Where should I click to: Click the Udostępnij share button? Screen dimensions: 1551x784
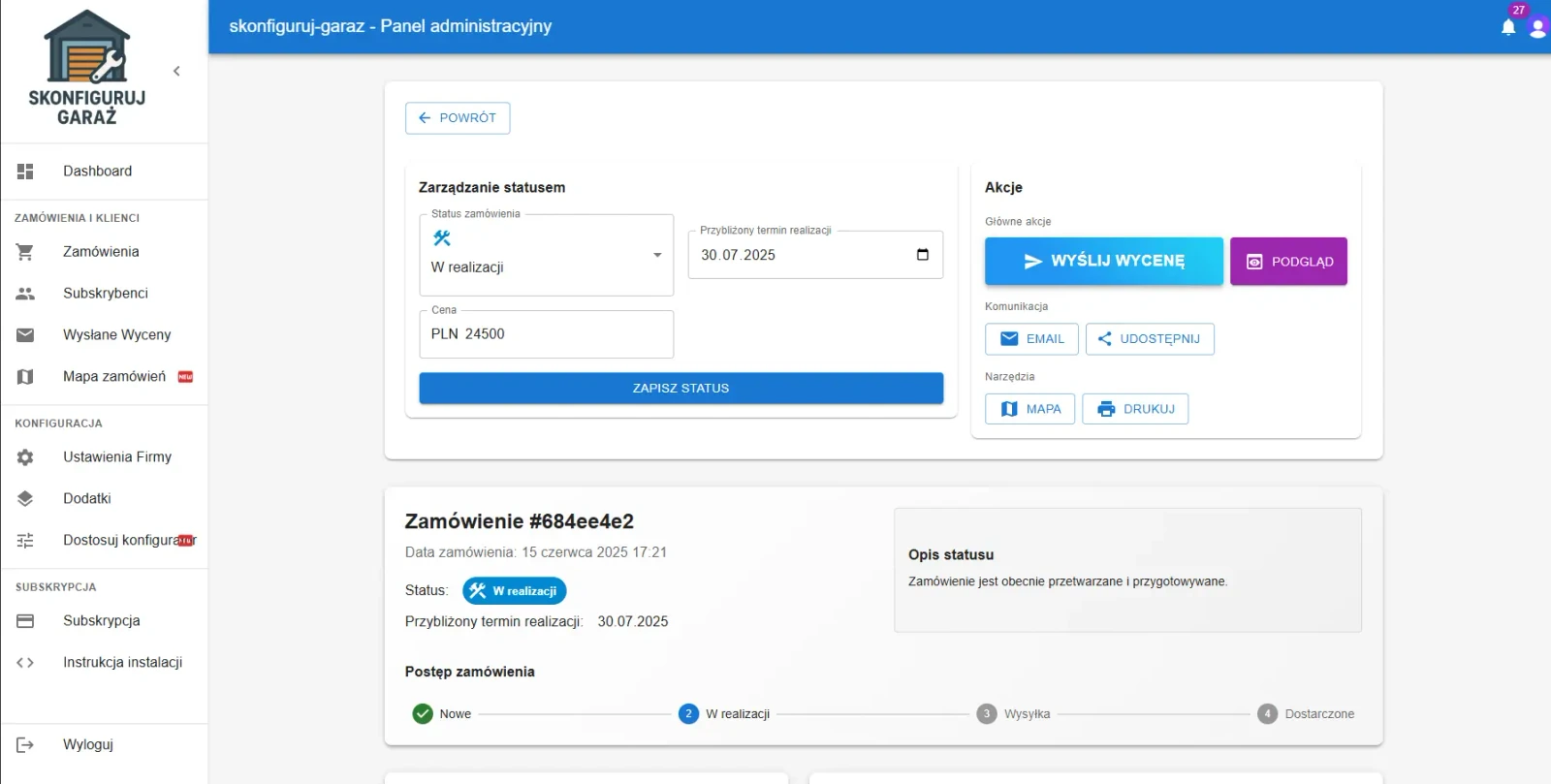(x=1150, y=339)
